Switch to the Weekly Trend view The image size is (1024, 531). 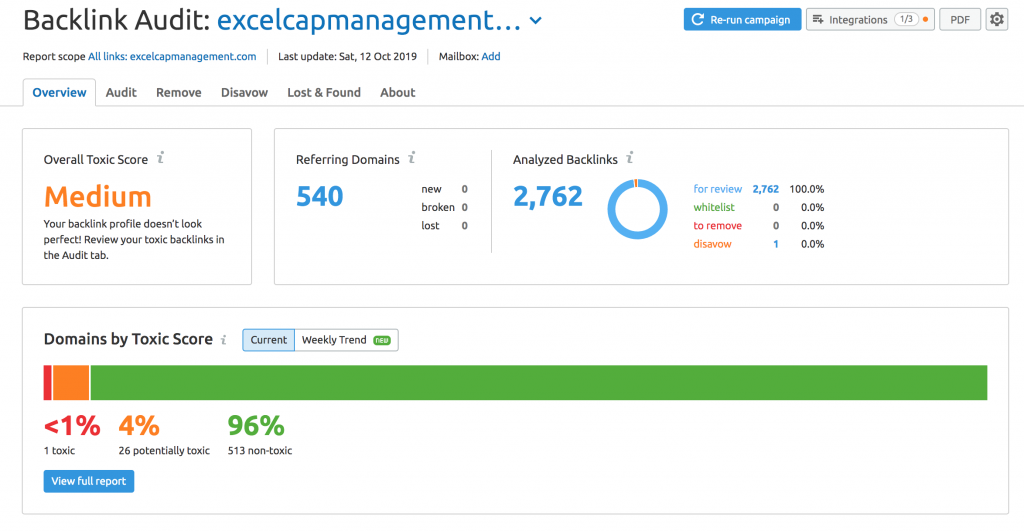(x=346, y=340)
